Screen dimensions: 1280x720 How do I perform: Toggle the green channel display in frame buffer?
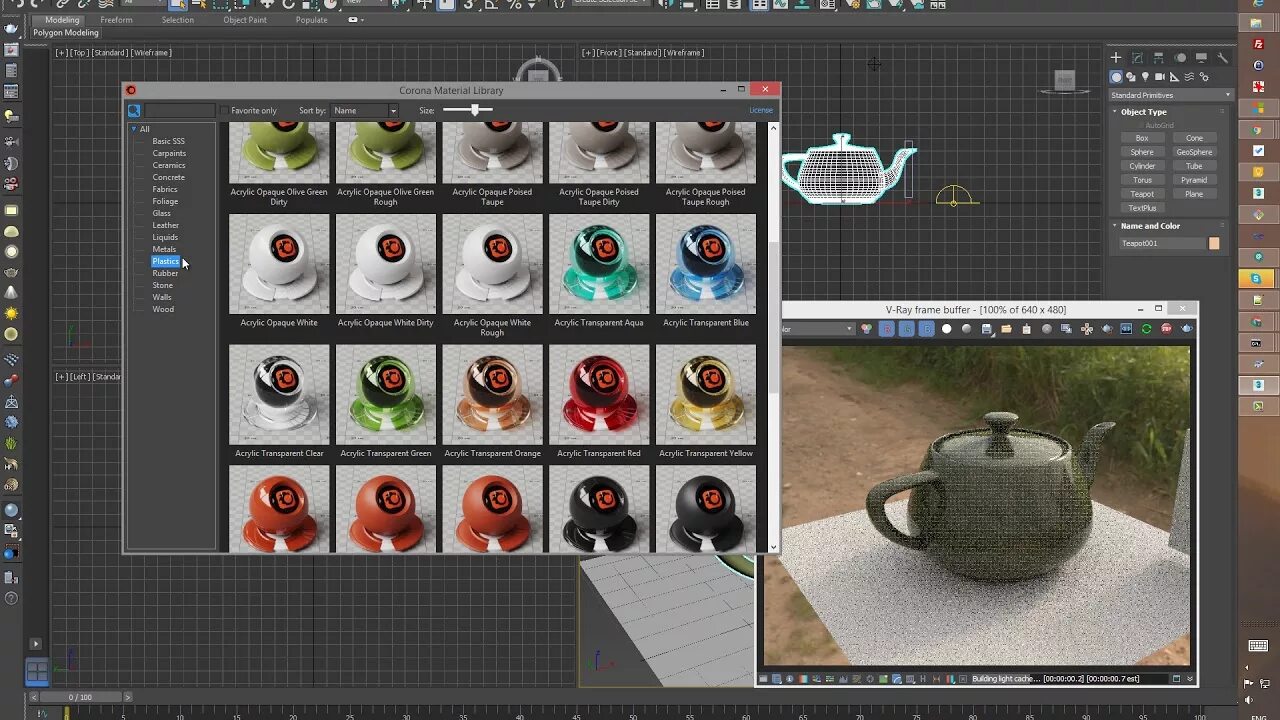(907, 330)
